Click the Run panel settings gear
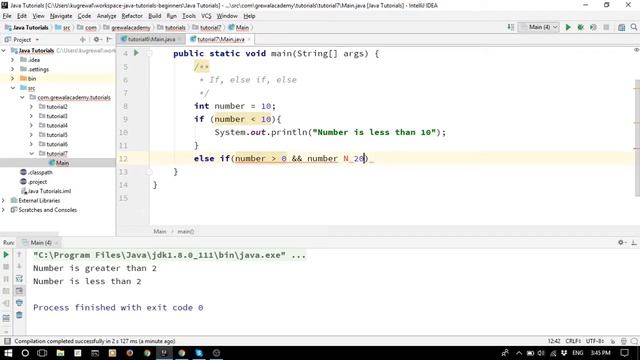This screenshot has height=360, width=640. (x=621, y=242)
